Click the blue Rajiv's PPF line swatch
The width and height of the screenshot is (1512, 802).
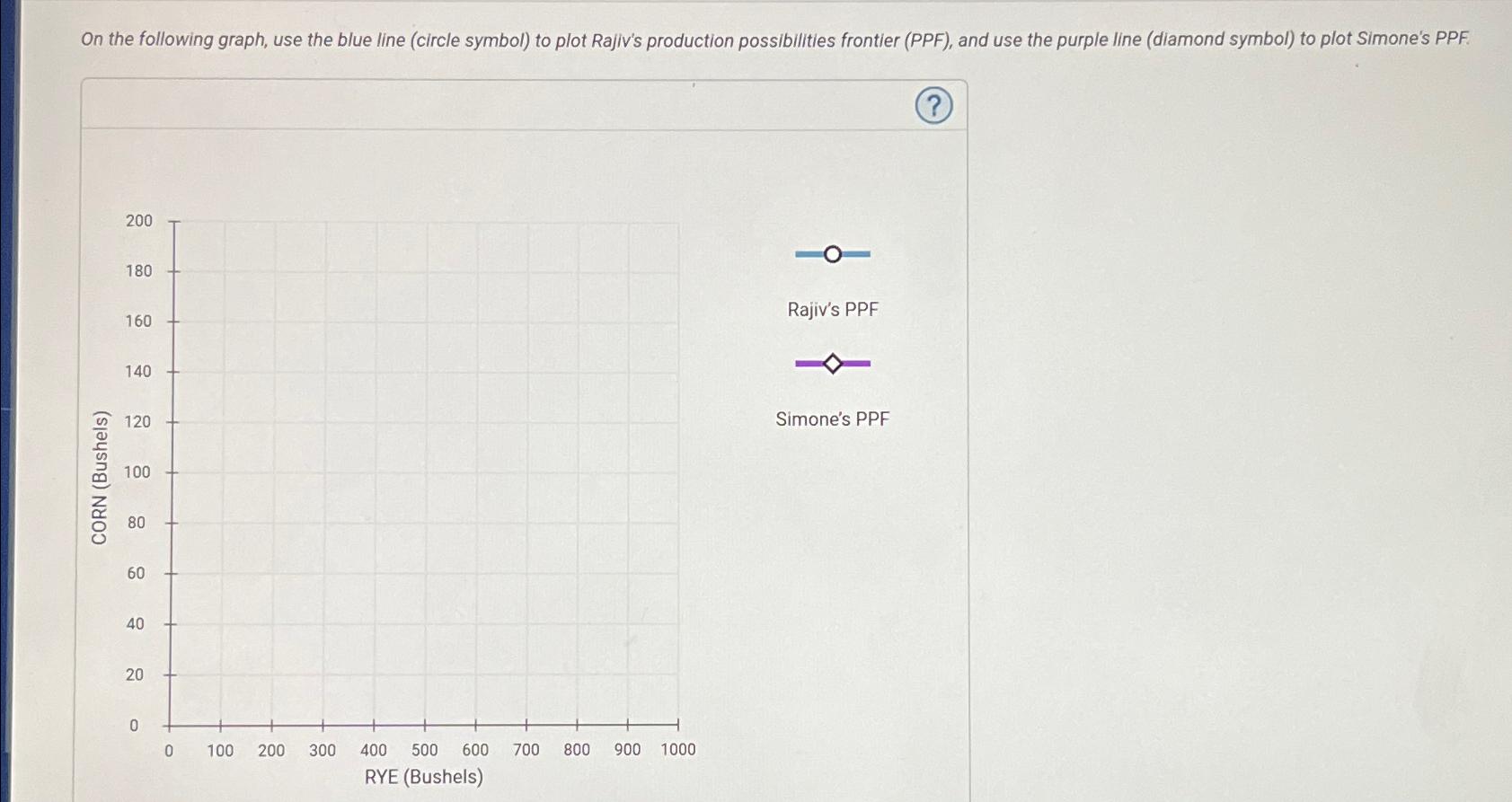809,255
